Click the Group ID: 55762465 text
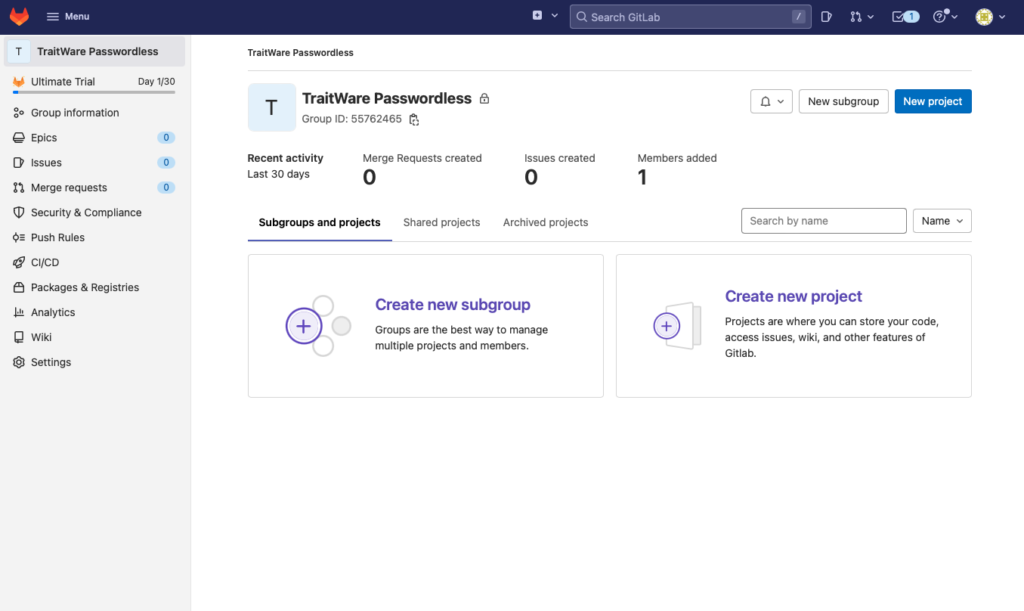 tap(351, 119)
